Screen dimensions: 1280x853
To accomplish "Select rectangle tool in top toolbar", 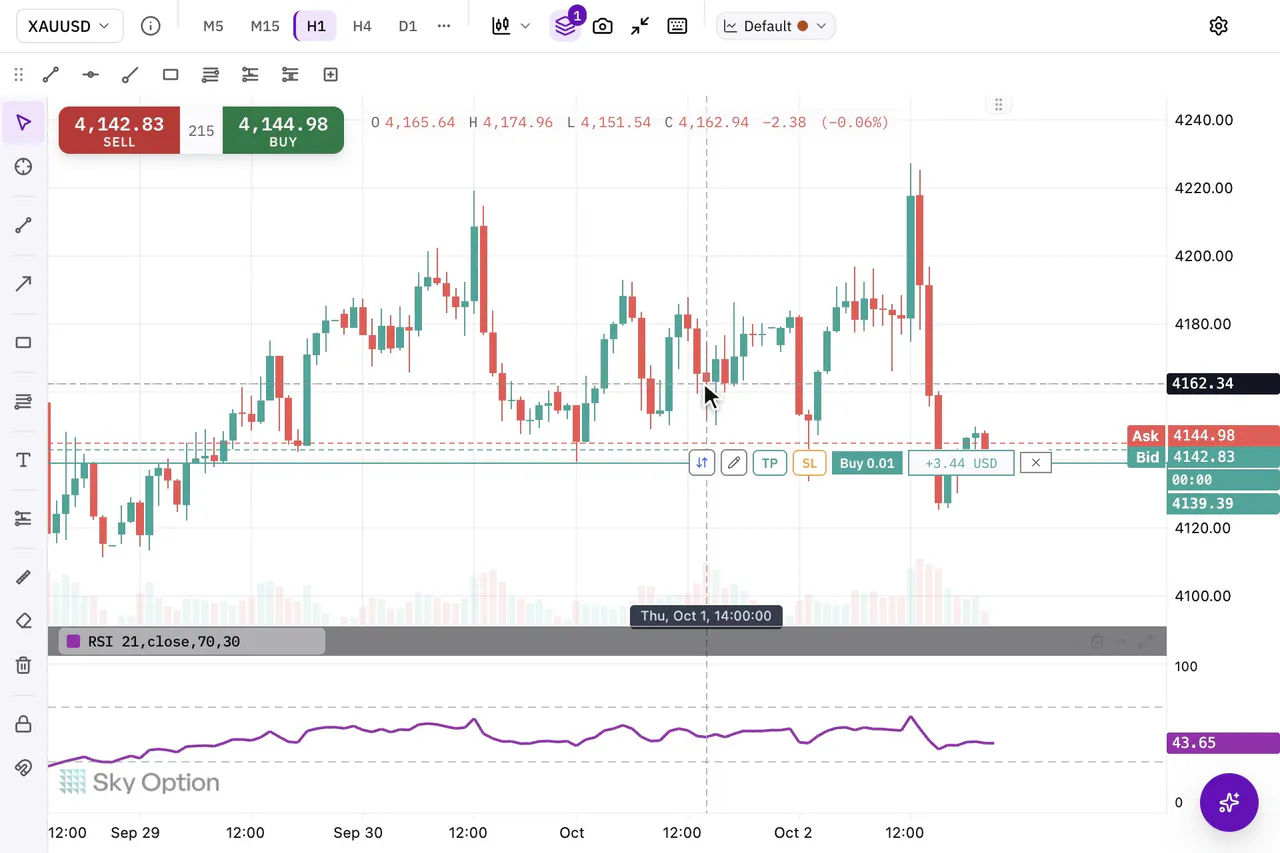I will click(x=170, y=74).
